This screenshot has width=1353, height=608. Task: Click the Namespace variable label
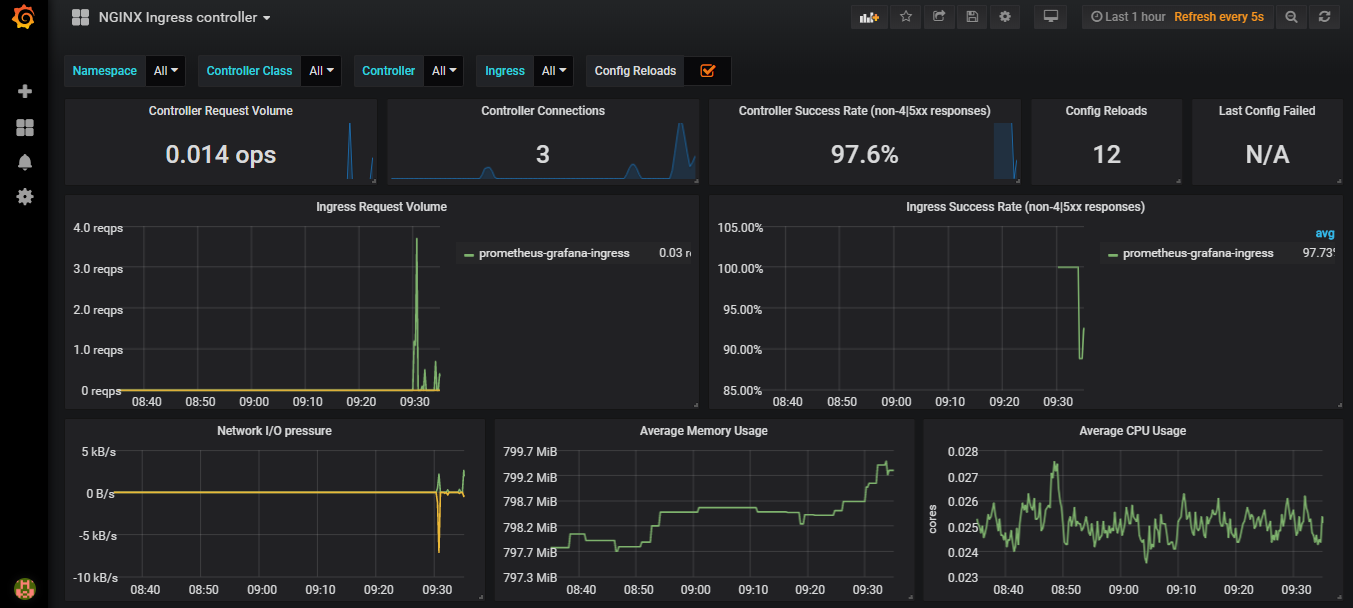tap(105, 71)
